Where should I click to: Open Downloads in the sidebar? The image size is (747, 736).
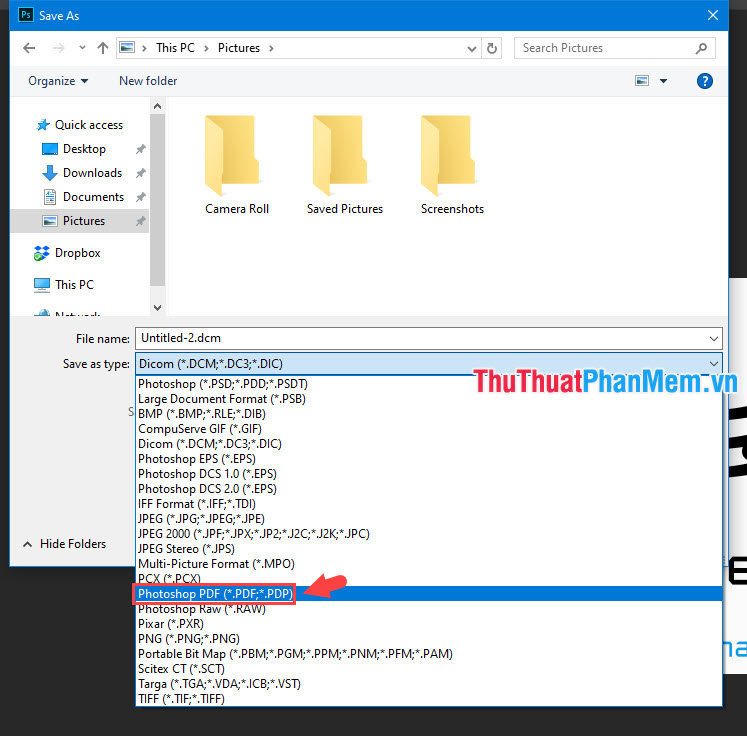tap(82, 173)
